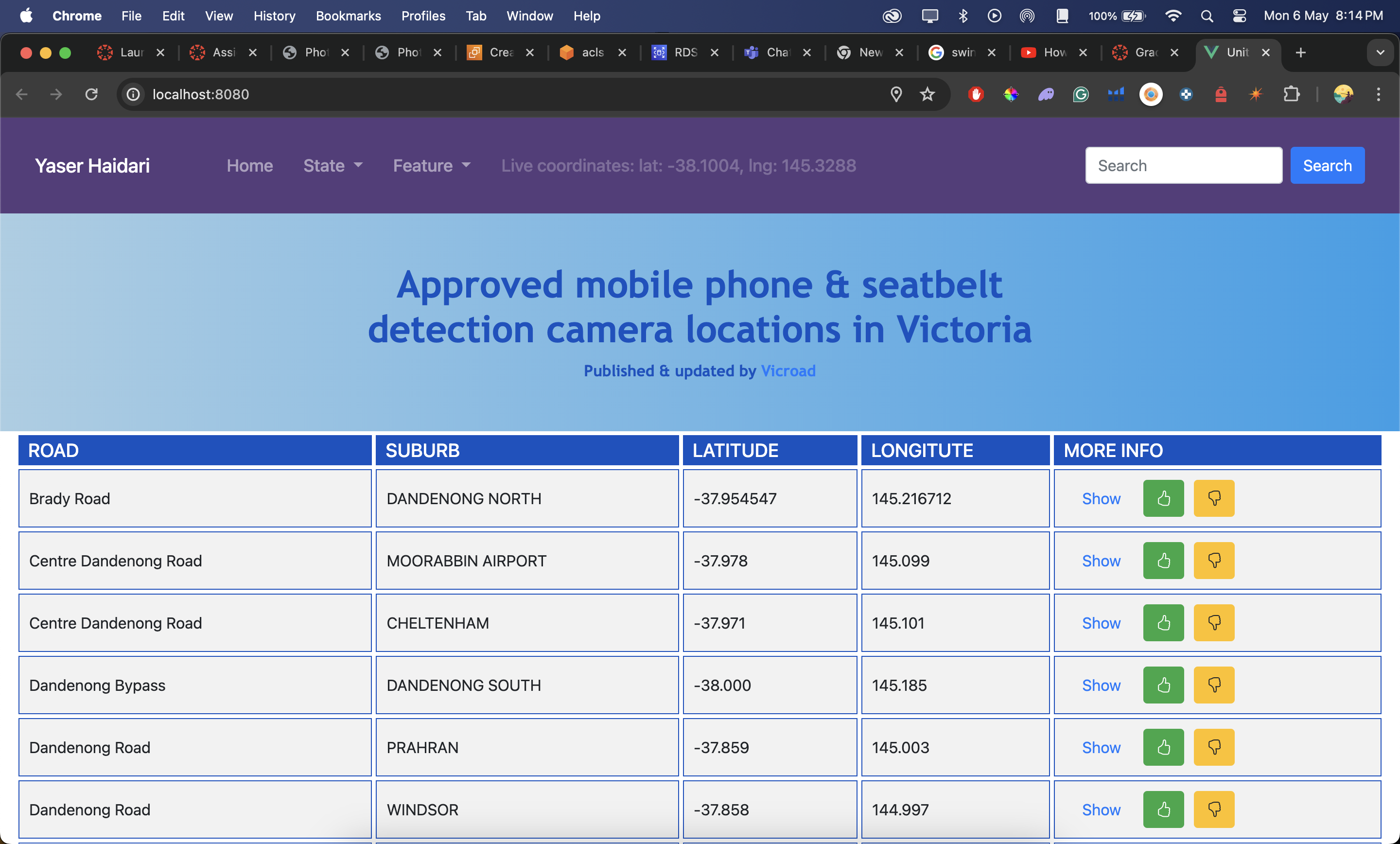Screen dimensions: 1400x844
Task: Open macOS Spotlight search icon
Action: (x=1207, y=16)
